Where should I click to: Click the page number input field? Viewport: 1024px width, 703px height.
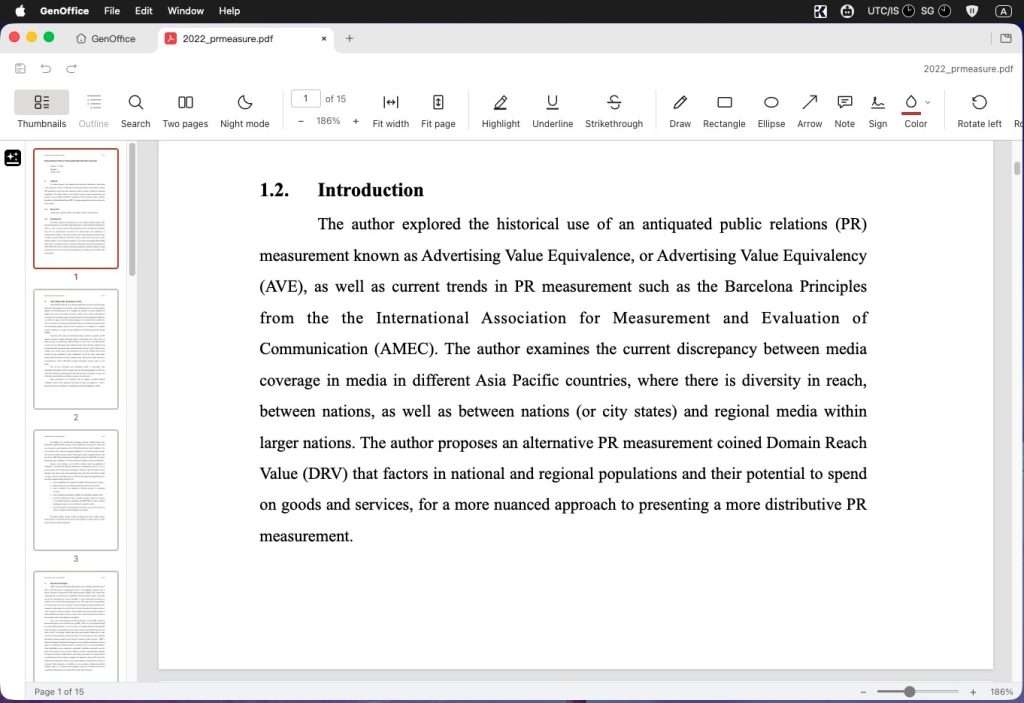pyautogui.click(x=305, y=99)
